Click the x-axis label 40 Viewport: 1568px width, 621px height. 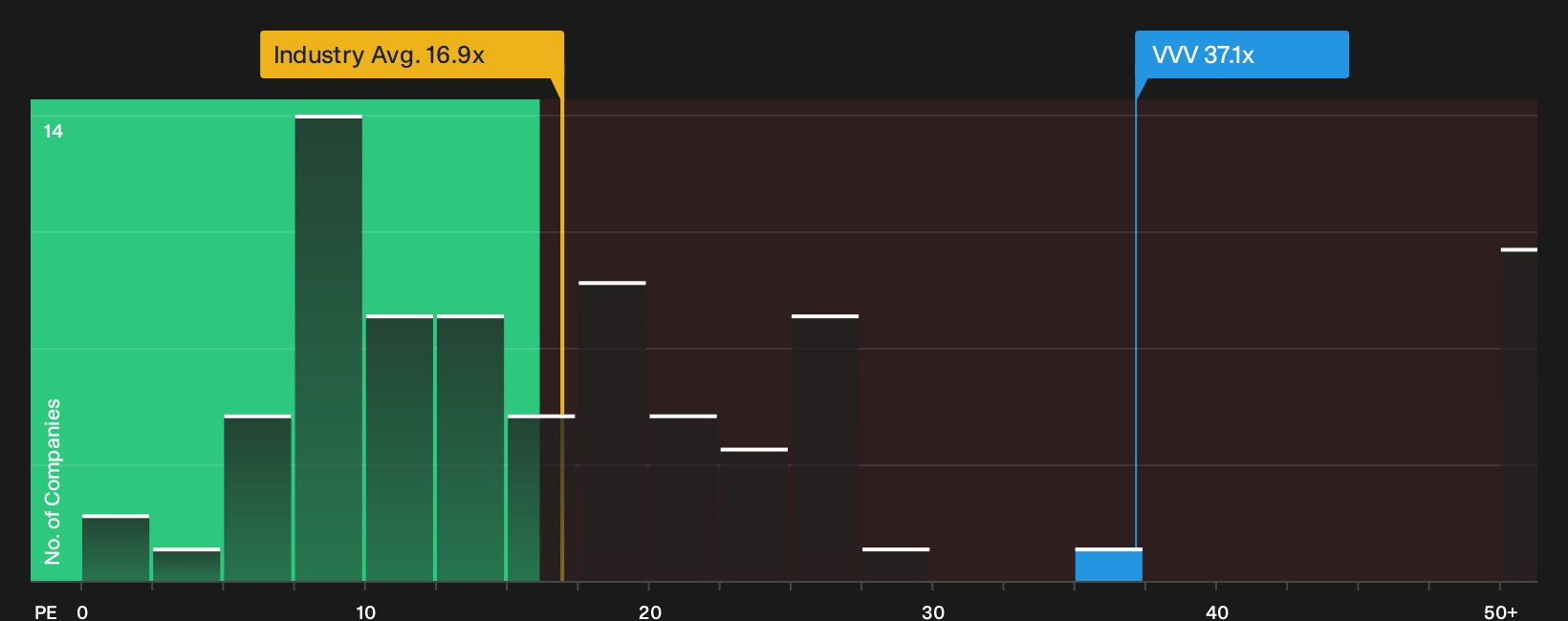[x=1217, y=612]
